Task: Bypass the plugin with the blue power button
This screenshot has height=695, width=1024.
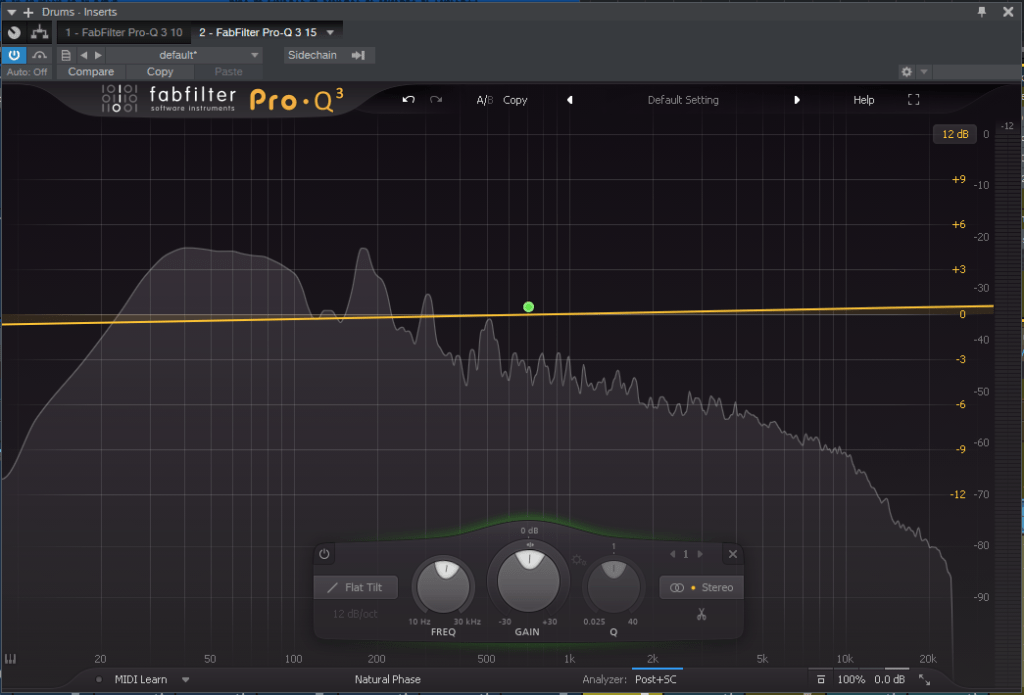Action: (x=14, y=55)
